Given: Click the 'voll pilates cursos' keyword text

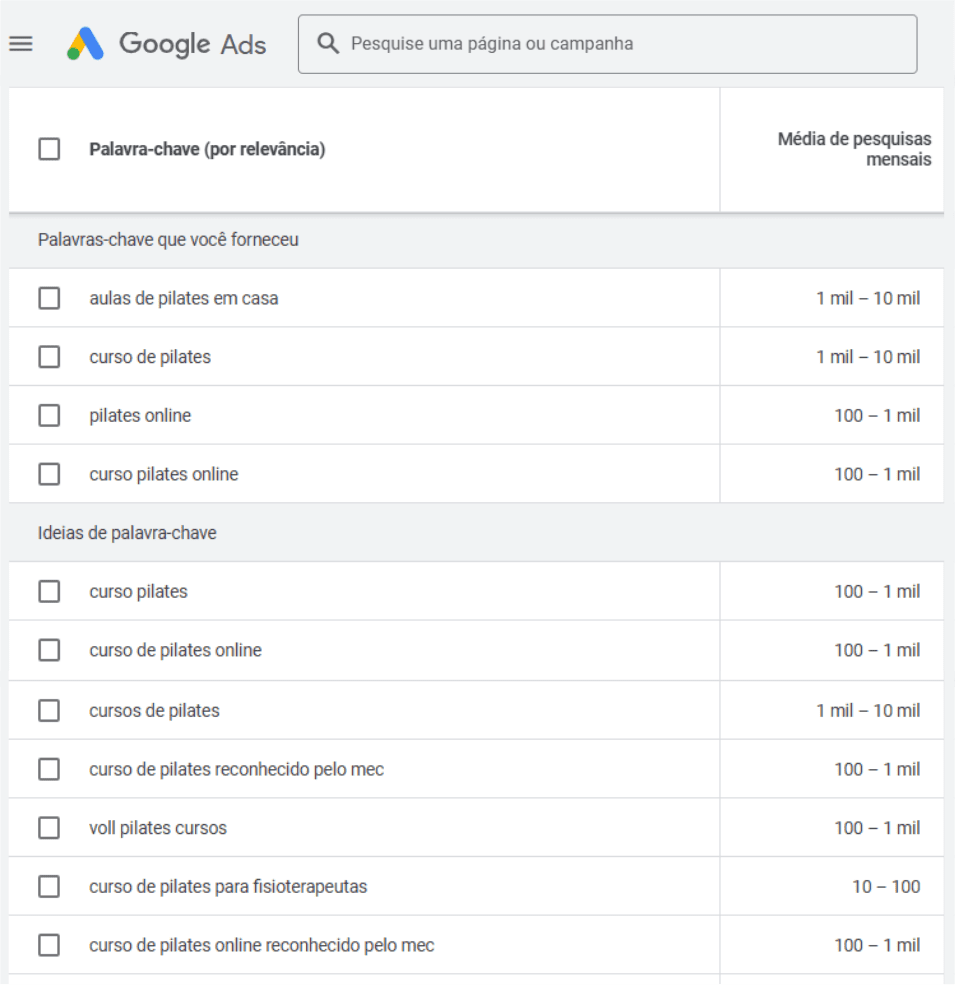Looking at the screenshot, I should 158,828.
